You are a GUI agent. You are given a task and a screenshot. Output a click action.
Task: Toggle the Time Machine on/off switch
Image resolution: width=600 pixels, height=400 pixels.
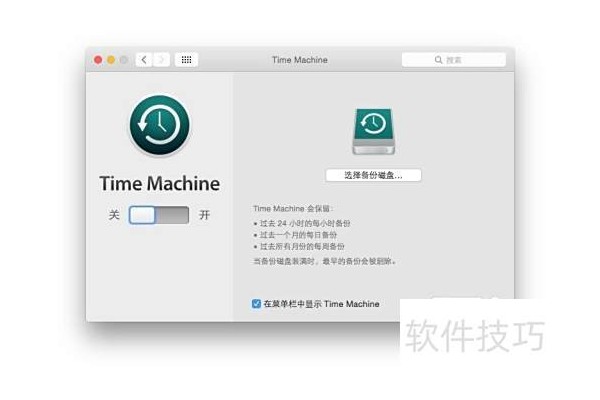point(159,215)
